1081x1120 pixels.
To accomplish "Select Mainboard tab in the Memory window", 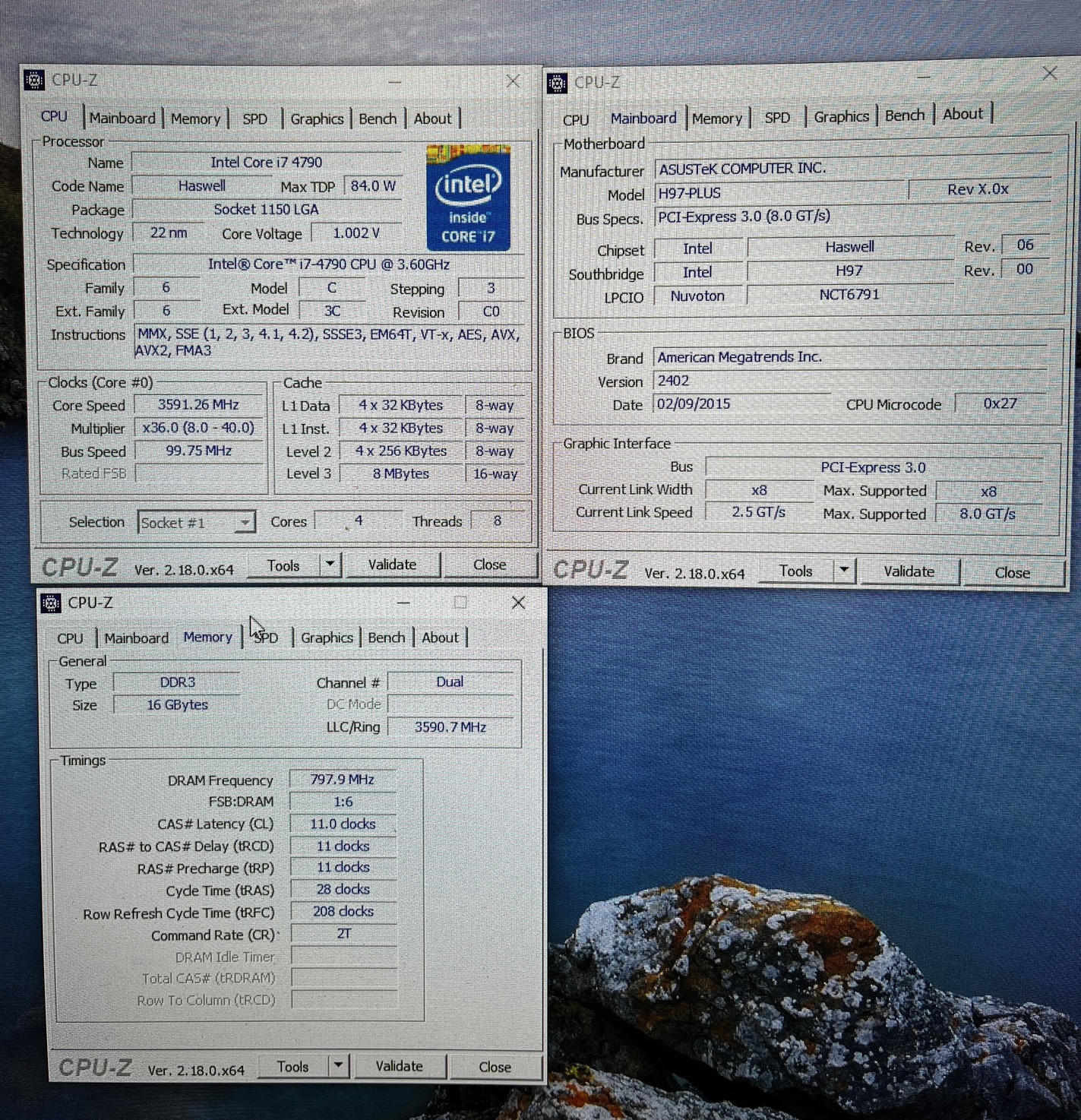I will 137,638.
